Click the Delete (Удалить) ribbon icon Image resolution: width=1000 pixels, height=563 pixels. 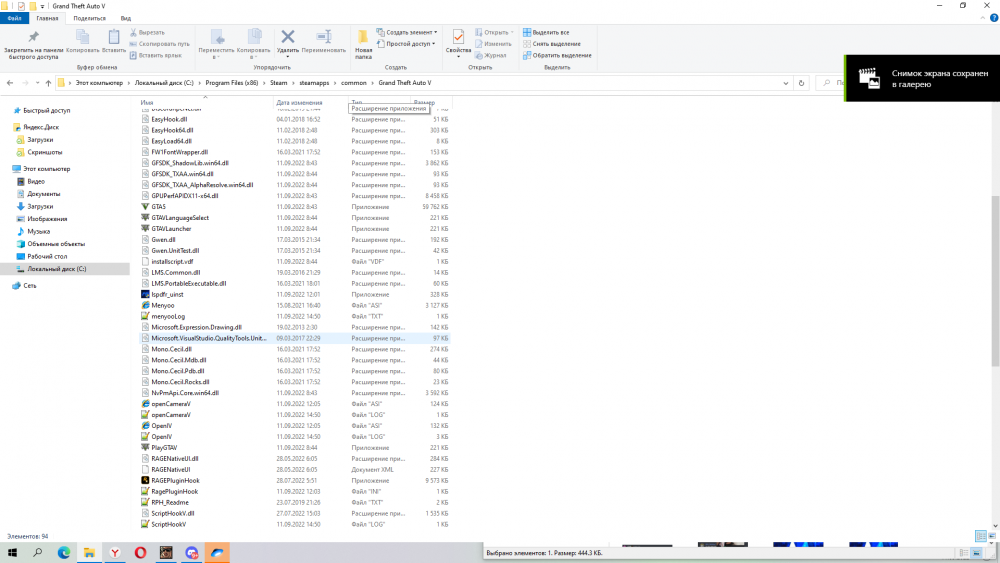click(287, 39)
